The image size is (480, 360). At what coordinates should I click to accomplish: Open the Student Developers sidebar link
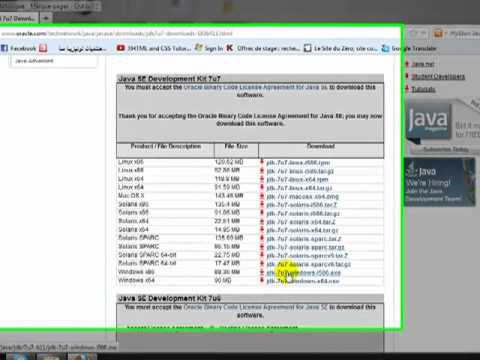pos(438,77)
